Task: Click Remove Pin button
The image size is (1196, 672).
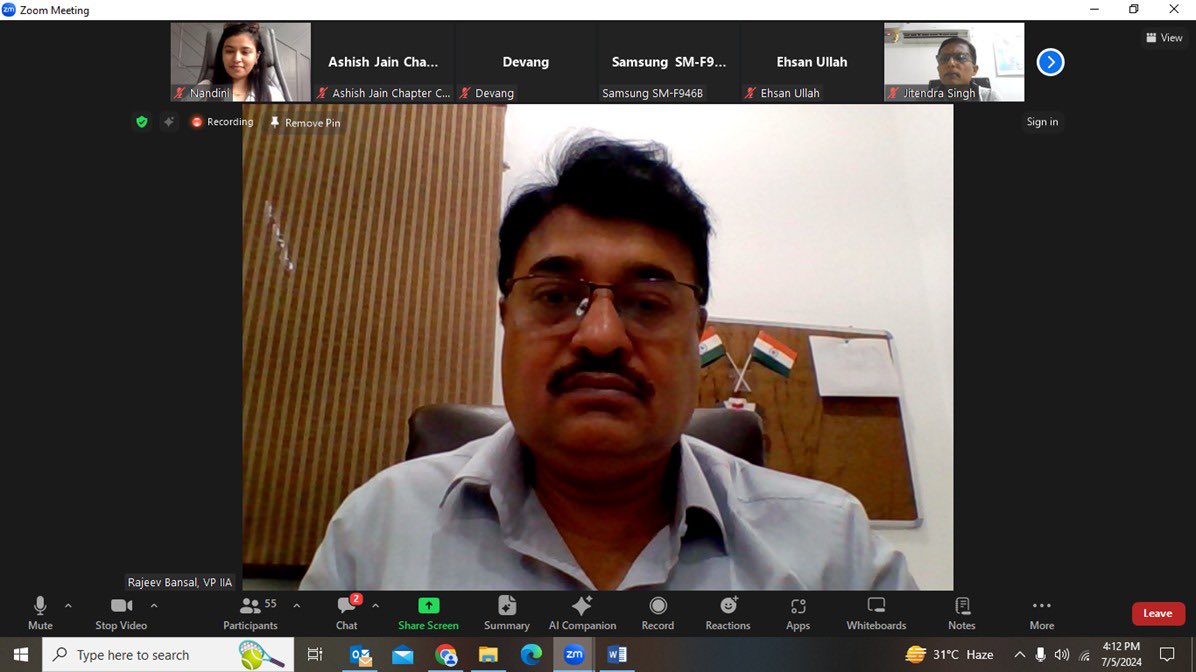Action: pos(305,122)
